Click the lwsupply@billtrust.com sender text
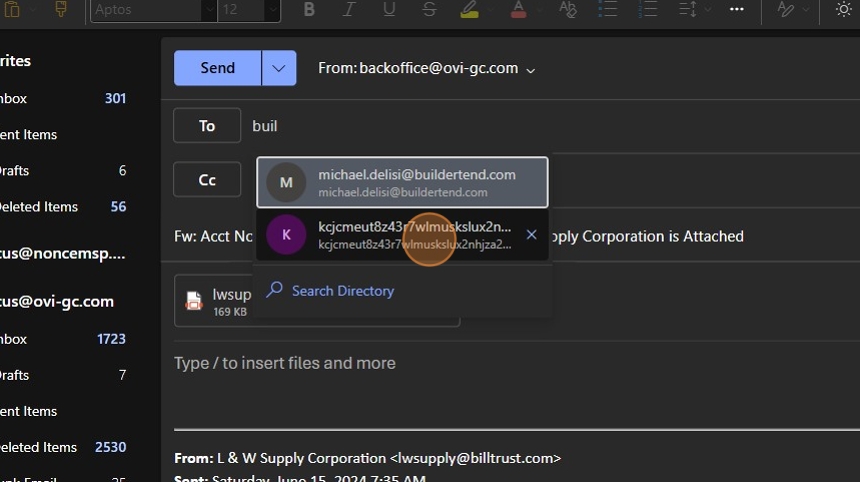 (x=476, y=458)
